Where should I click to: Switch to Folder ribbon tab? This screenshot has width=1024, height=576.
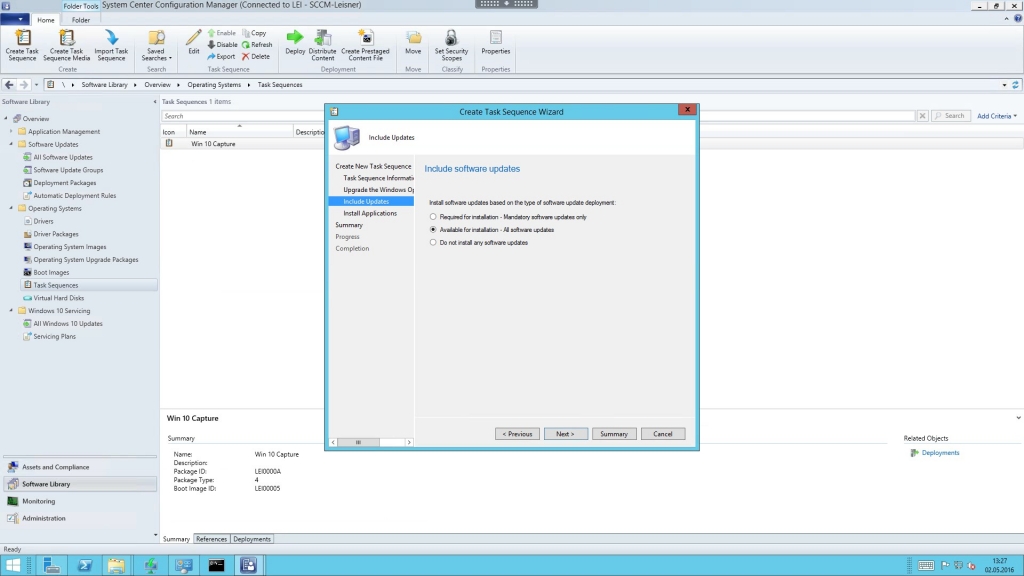[81, 20]
